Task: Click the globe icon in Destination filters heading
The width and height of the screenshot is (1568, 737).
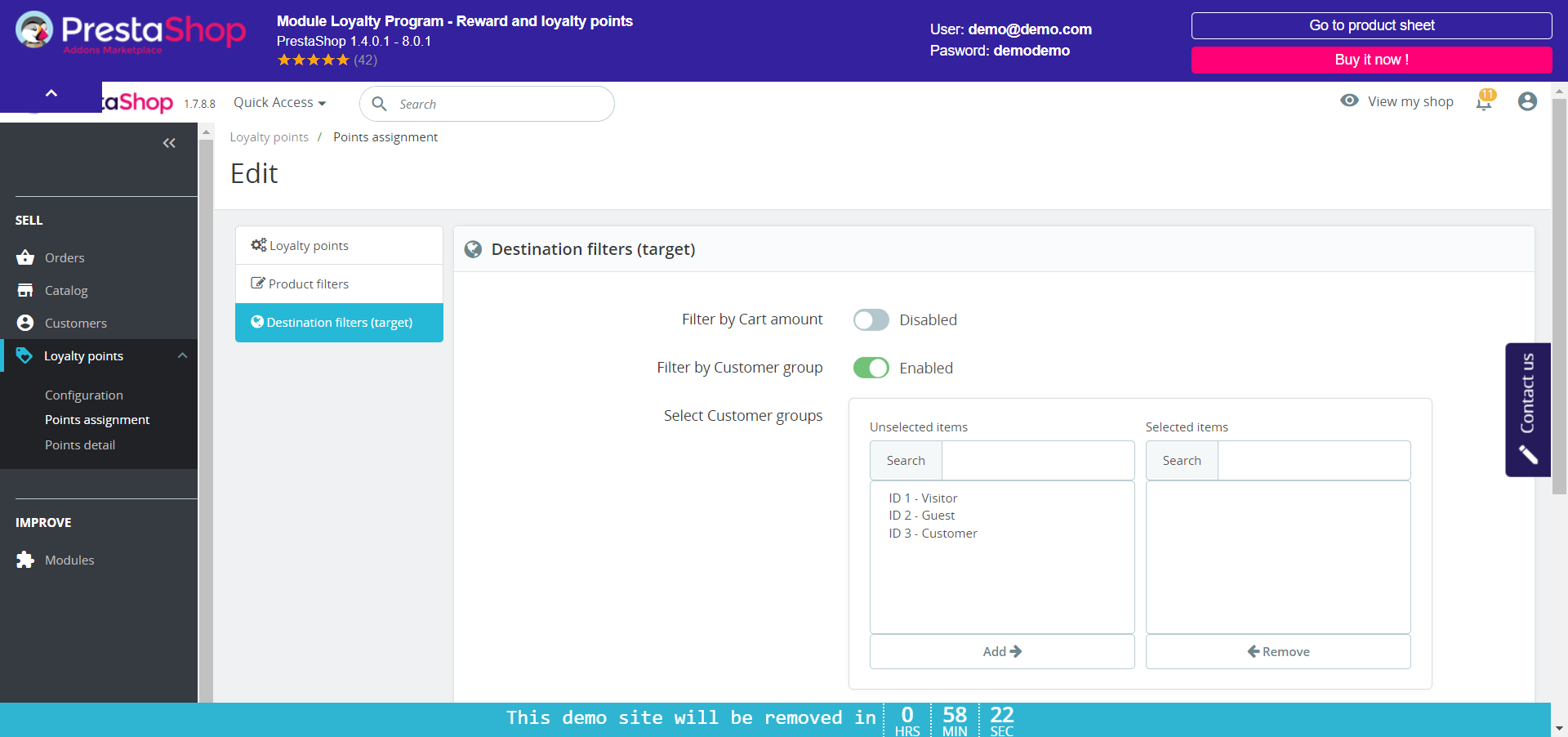Action: click(473, 249)
